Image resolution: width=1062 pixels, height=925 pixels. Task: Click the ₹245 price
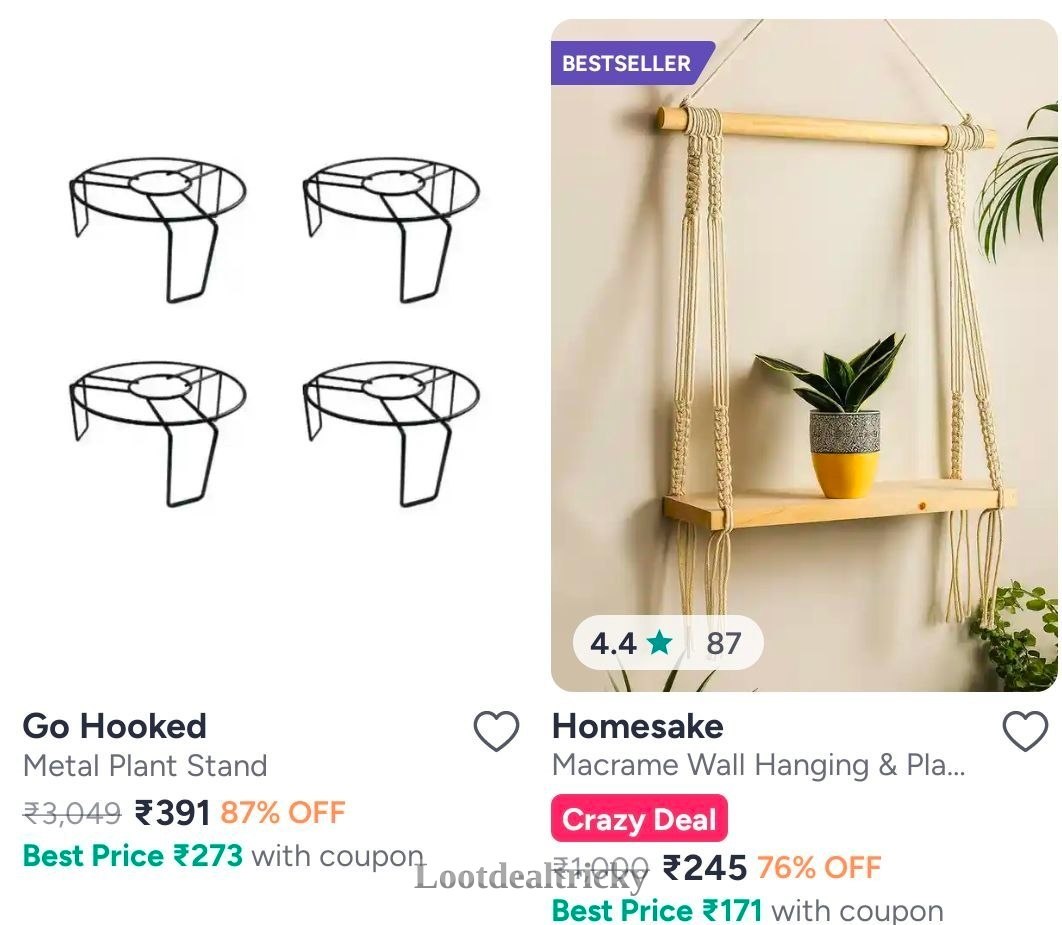tap(704, 867)
